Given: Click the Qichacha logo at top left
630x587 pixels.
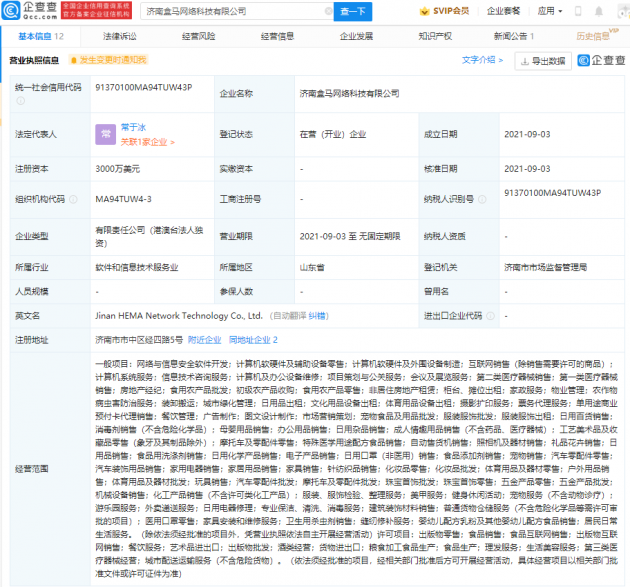Looking at the screenshot, I should [30, 11].
